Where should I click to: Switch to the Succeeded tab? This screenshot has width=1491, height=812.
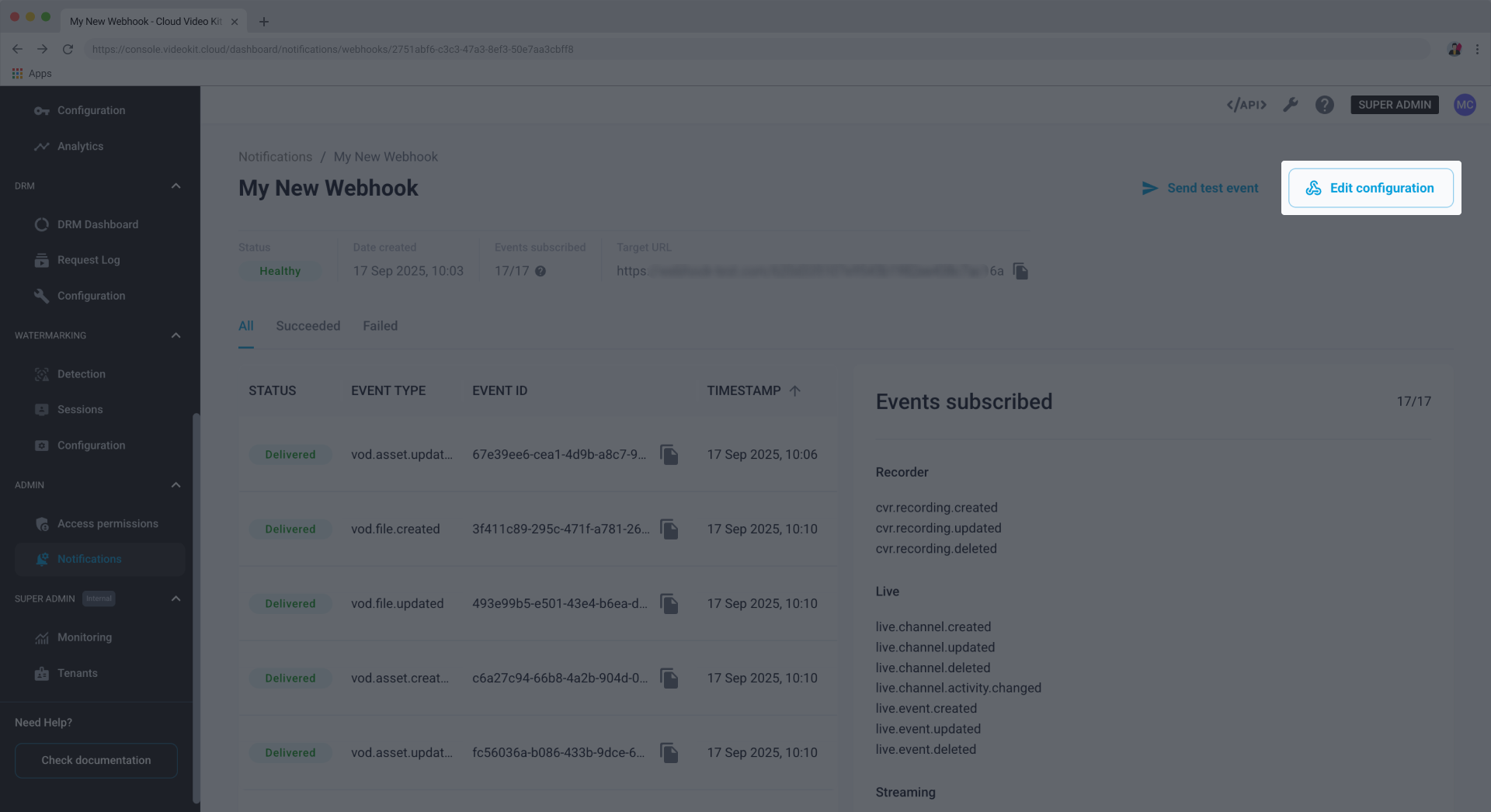(308, 326)
